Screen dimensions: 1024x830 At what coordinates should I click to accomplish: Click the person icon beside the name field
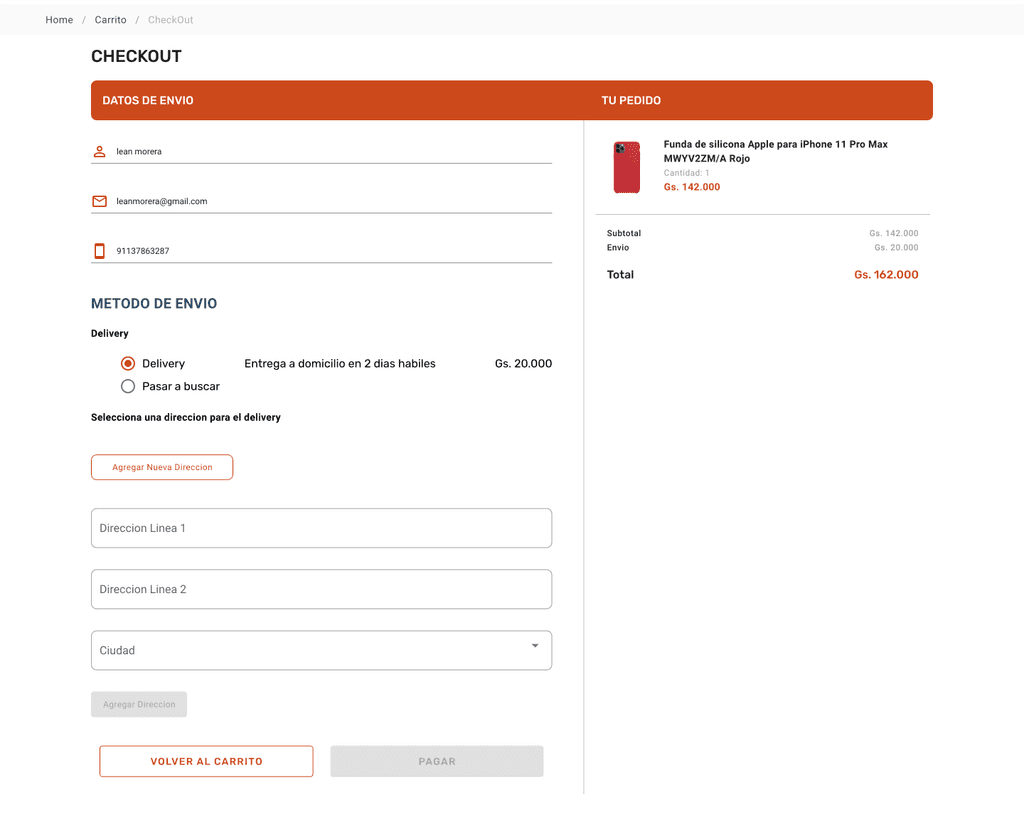(x=99, y=152)
